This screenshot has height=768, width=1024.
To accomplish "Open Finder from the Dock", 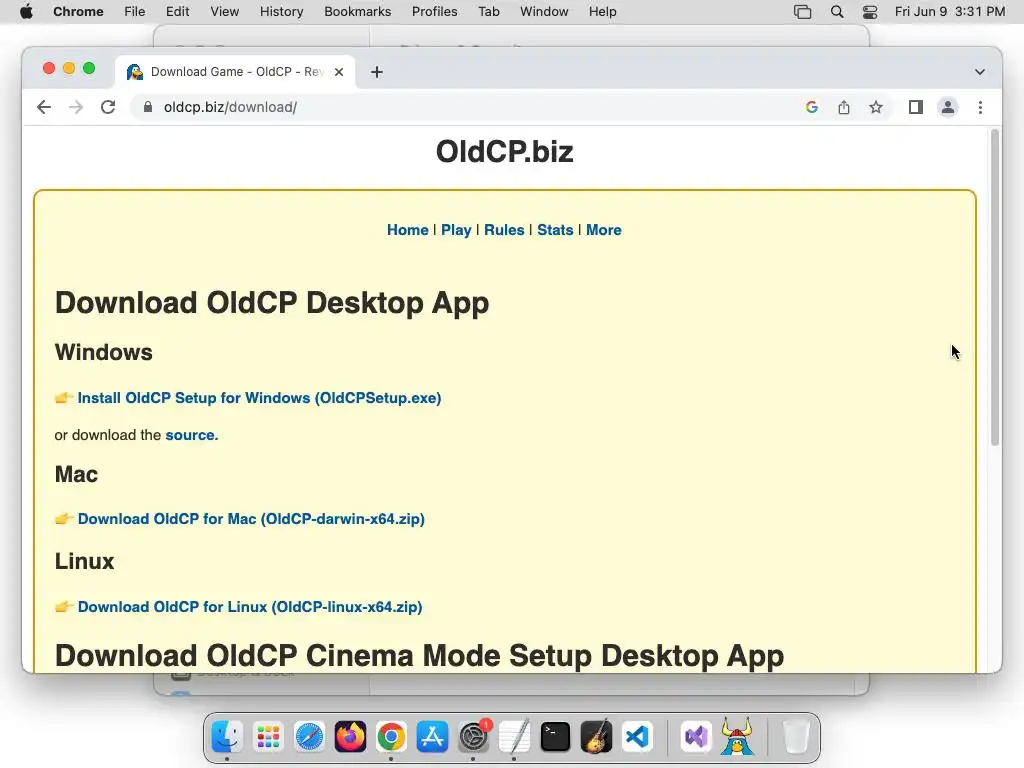I will 227,737.
